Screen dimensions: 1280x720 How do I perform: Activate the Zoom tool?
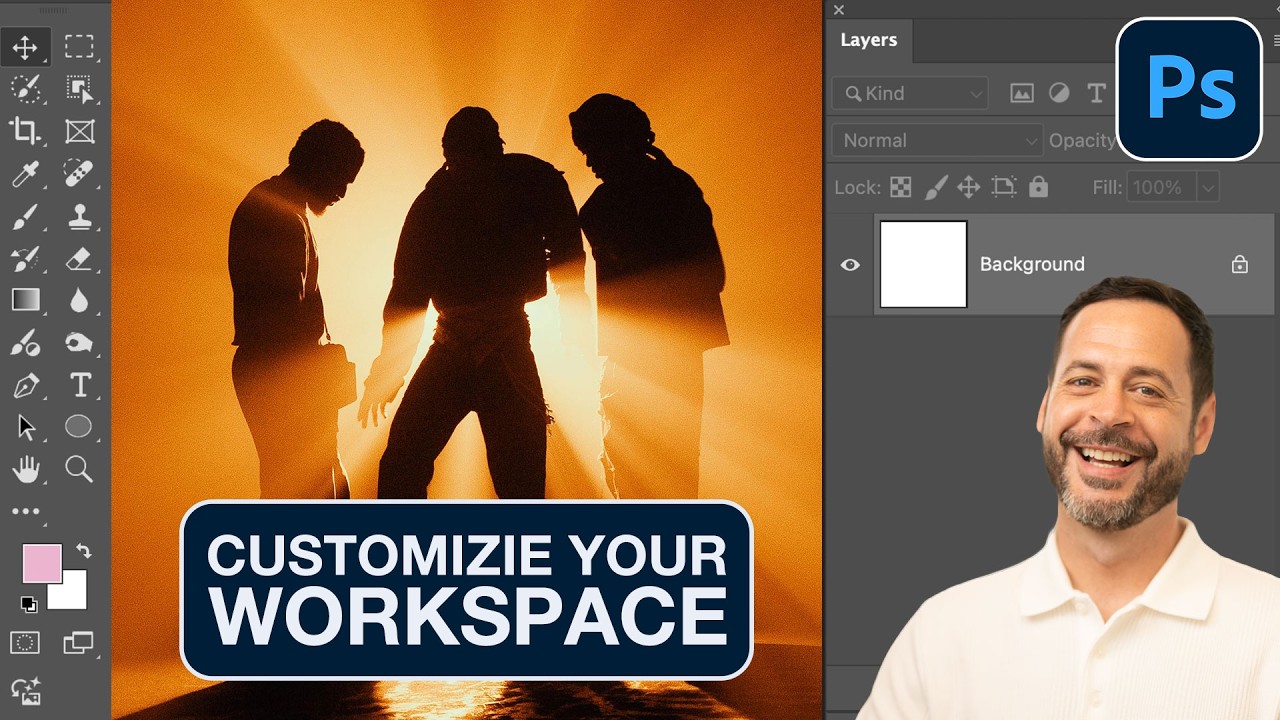[x=80, y=469]
